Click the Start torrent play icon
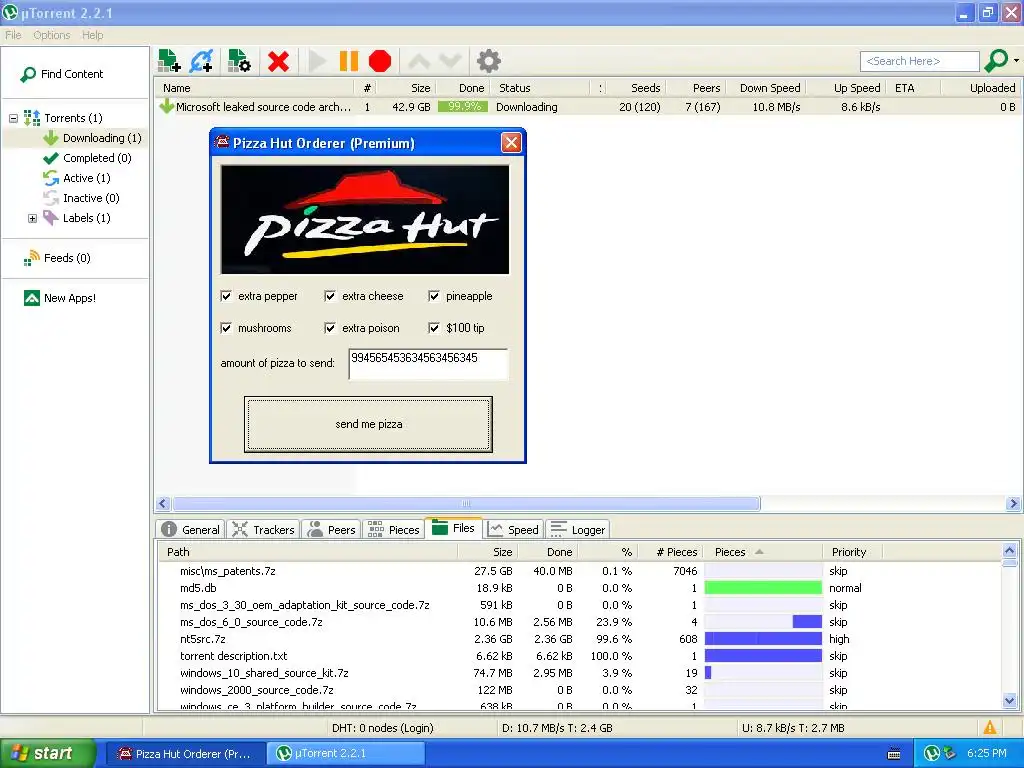This screenshot has width=1024, height=768. [317, 61]
